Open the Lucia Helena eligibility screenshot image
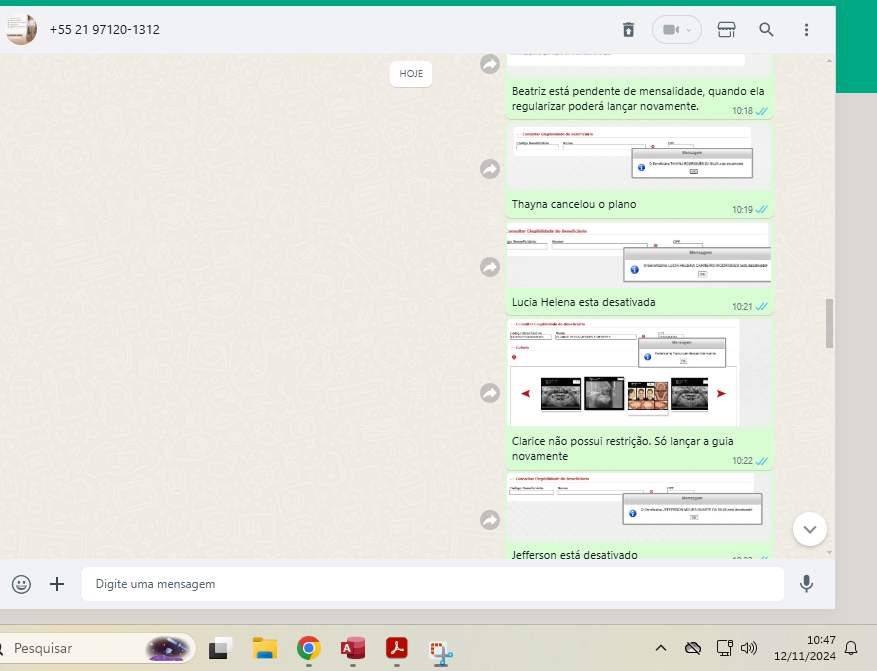Viewport: 877px width, 671px height. point(639,256)
